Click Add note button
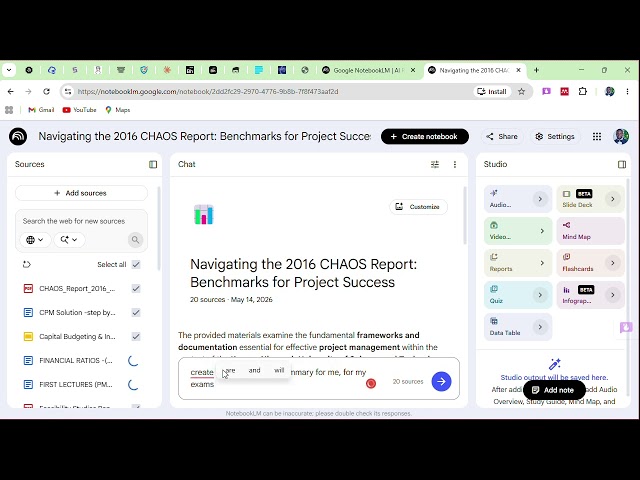640x480 pixels. point(554,390)
